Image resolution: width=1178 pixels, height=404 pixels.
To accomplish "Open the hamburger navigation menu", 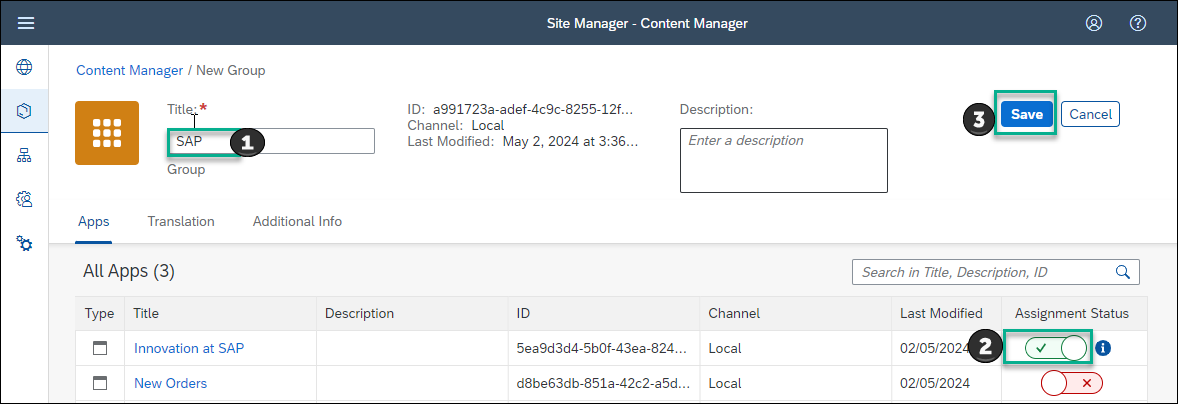I will pos(26,23).
